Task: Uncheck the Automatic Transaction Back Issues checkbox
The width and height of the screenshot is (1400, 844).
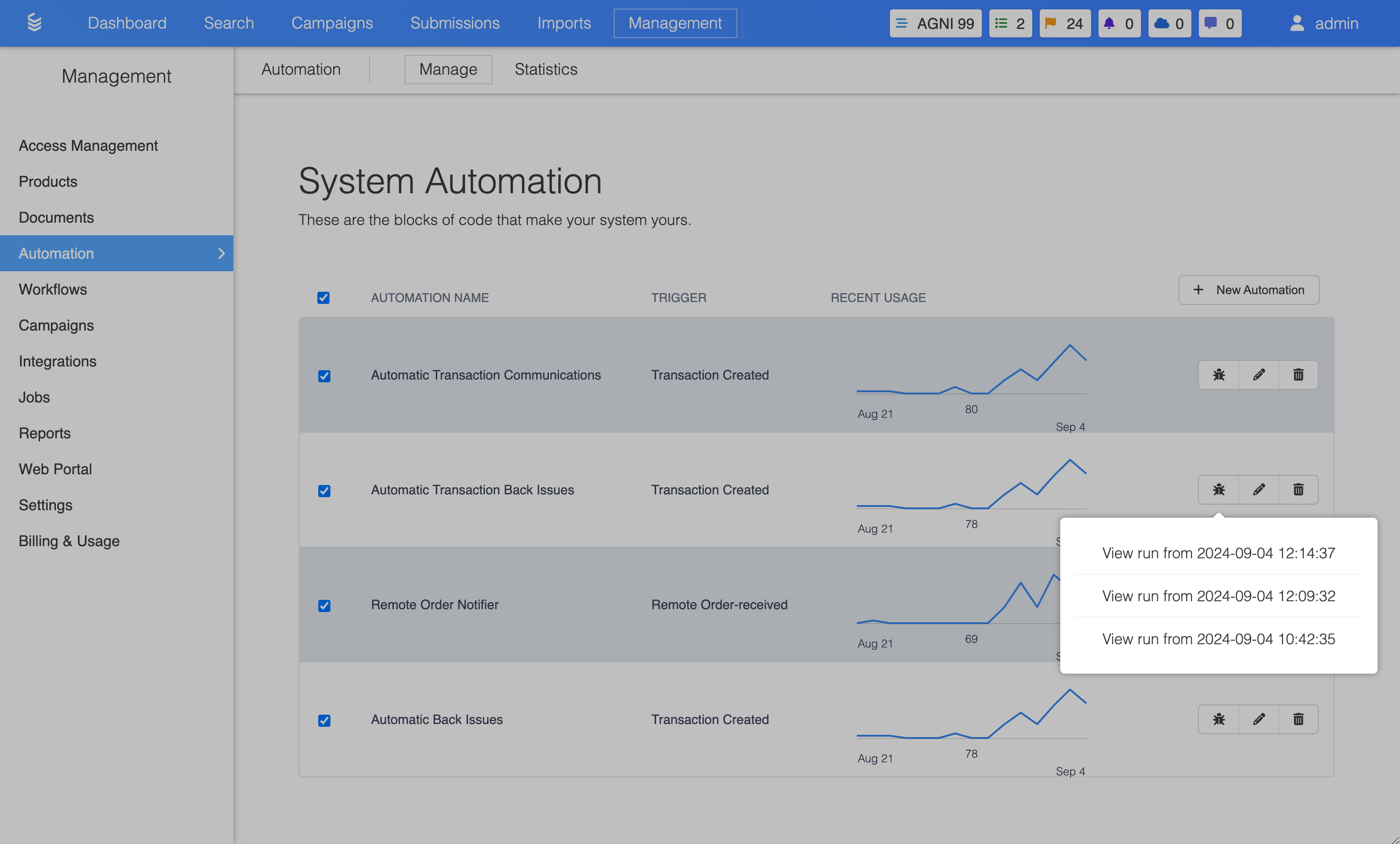Action: (324, 491)
